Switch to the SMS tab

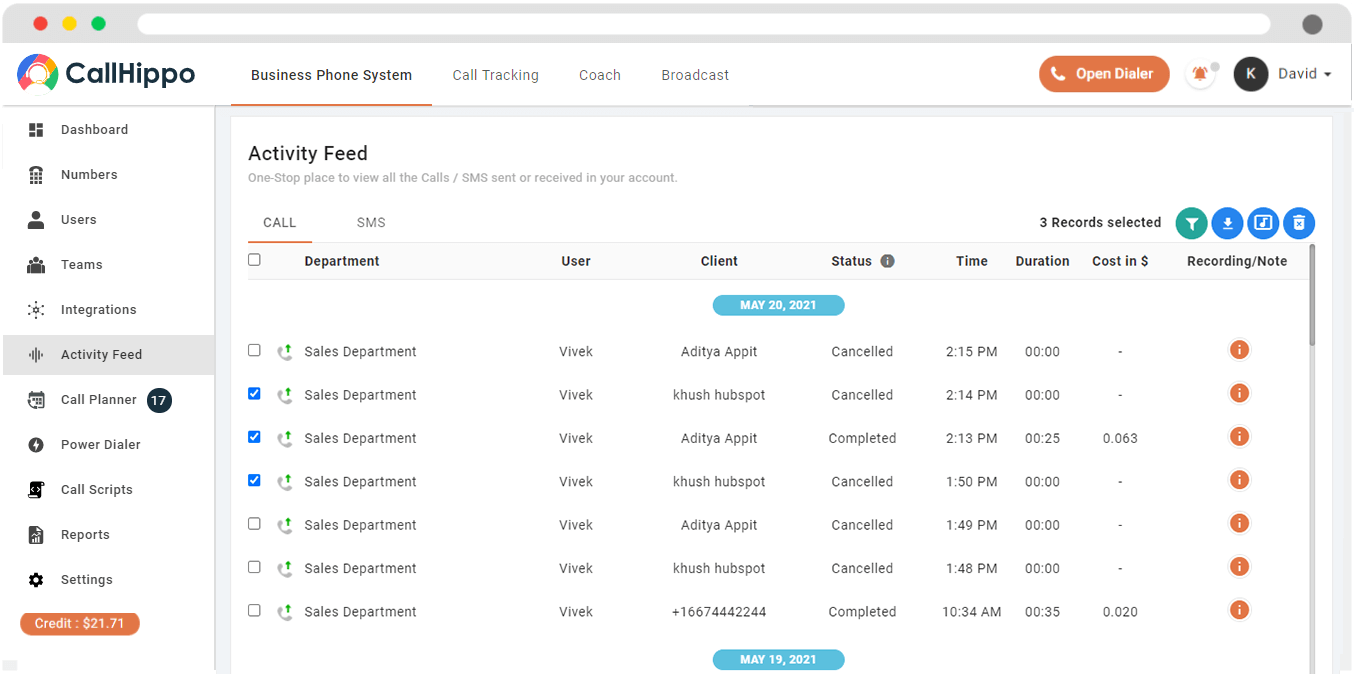click(x=371, y=223)
